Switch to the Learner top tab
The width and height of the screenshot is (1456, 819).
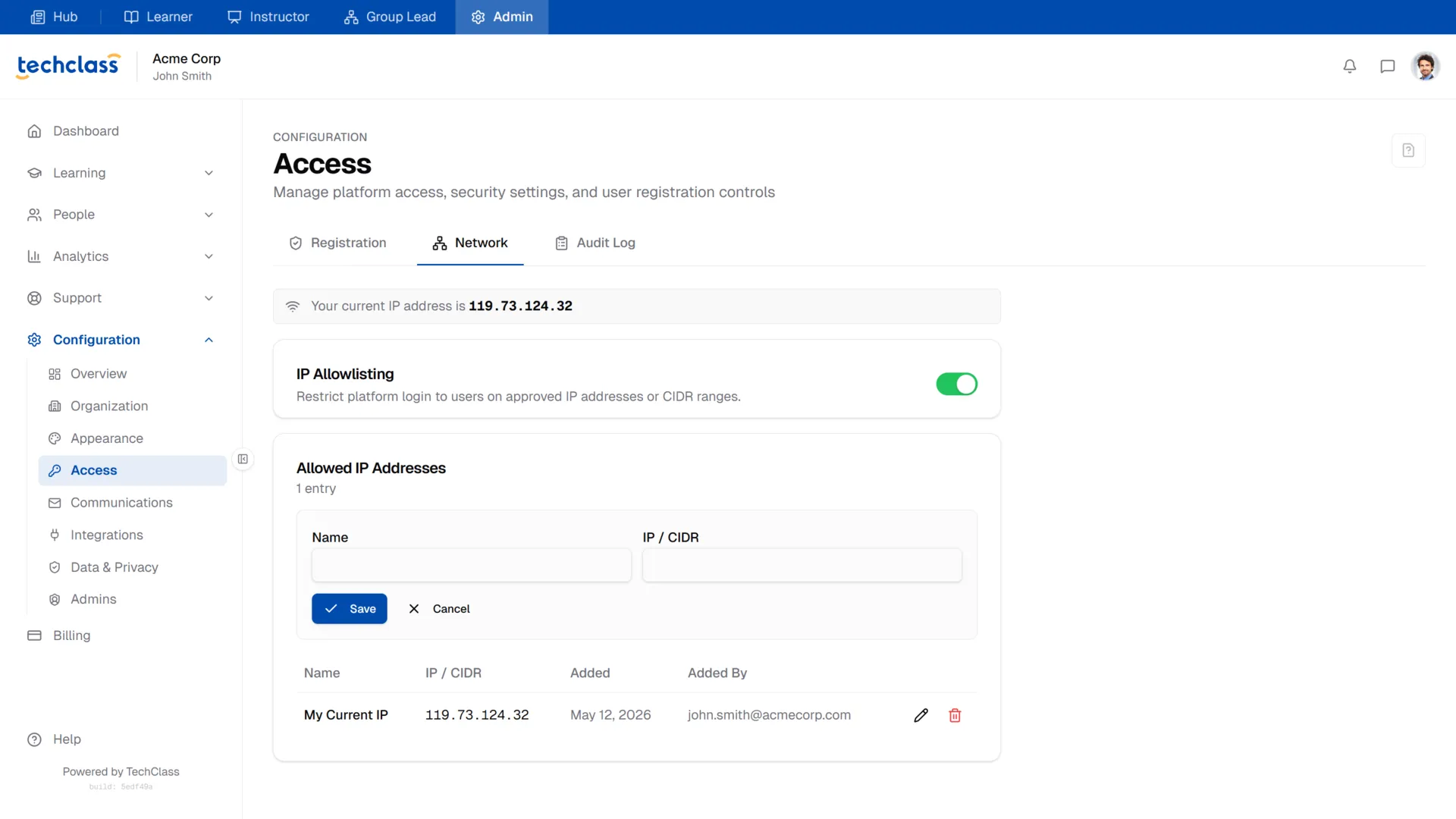pos(158,17)
